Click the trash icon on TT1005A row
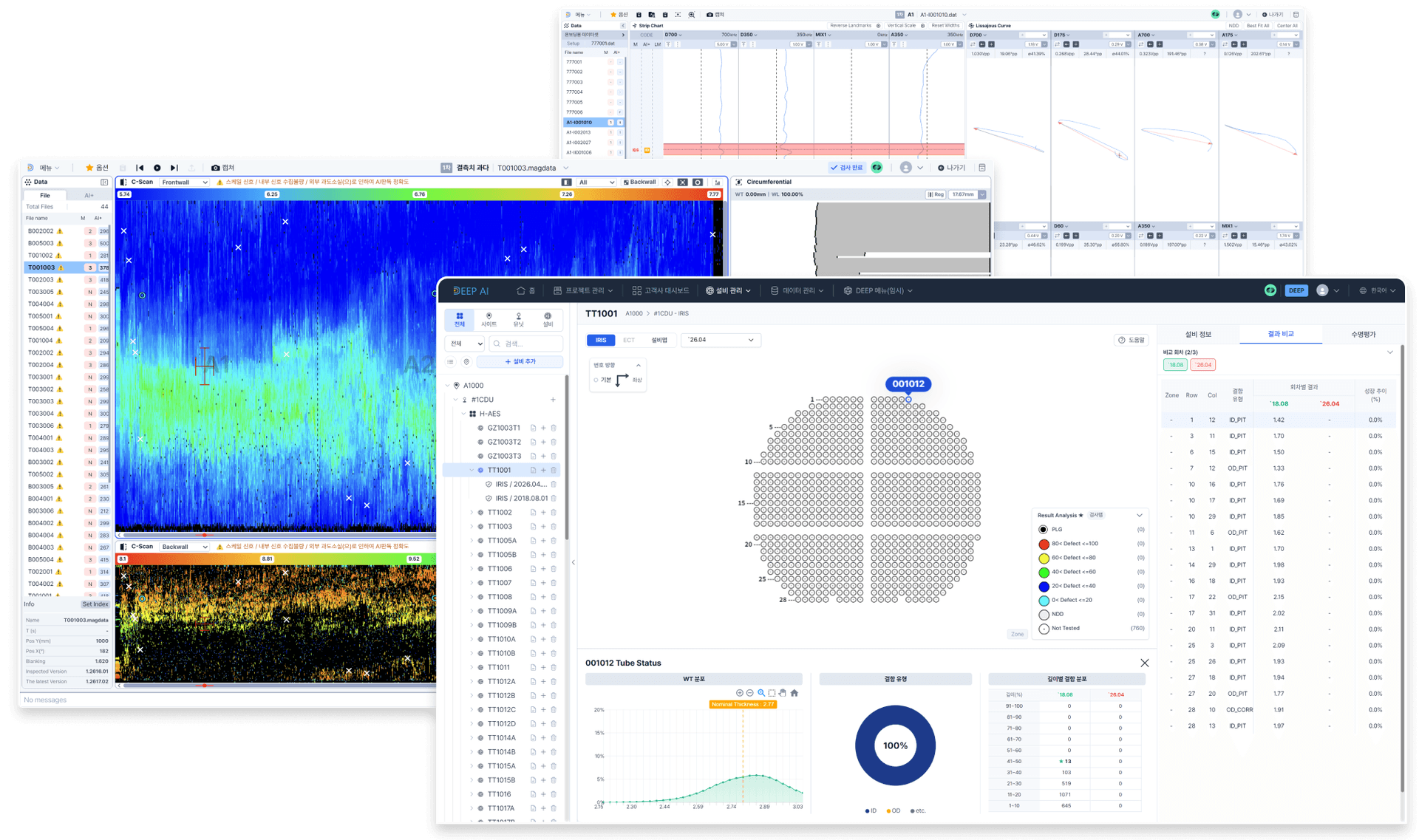This screenshot has width=1419, height=840. pyautogui.click(x=554, y=541)
